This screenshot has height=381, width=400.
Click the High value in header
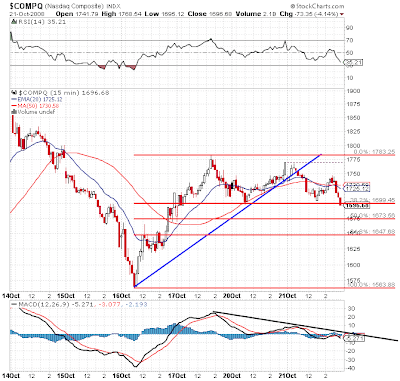click(x=123, y=14)
